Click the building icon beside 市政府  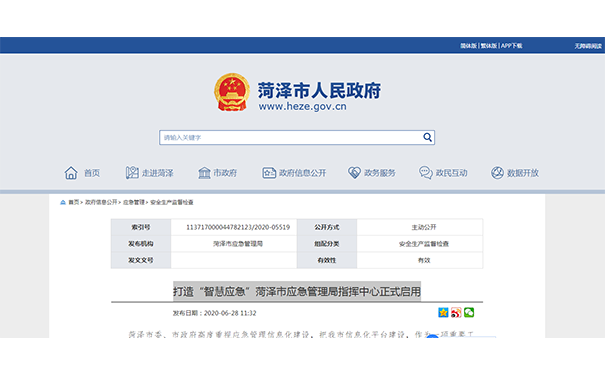click(204, 173)
